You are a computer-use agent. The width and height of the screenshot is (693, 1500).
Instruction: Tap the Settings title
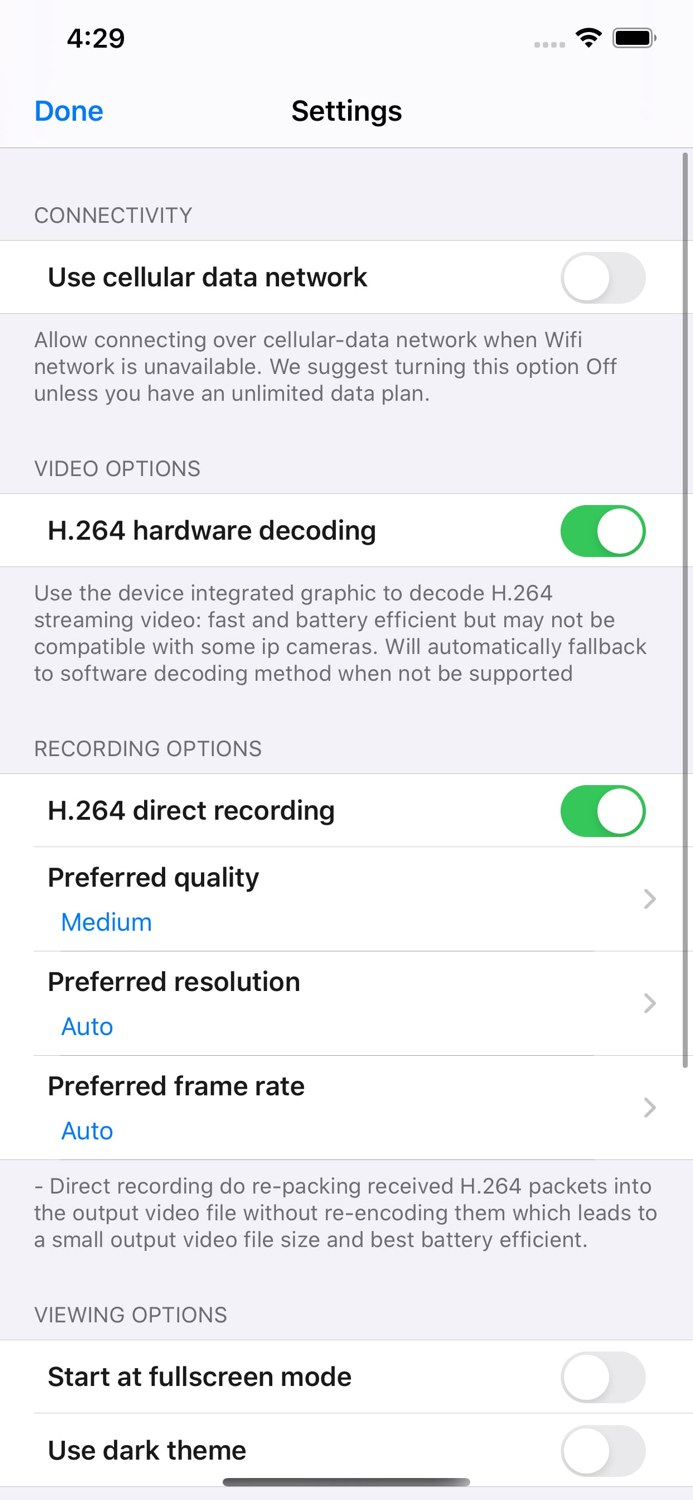click(346, 111)
